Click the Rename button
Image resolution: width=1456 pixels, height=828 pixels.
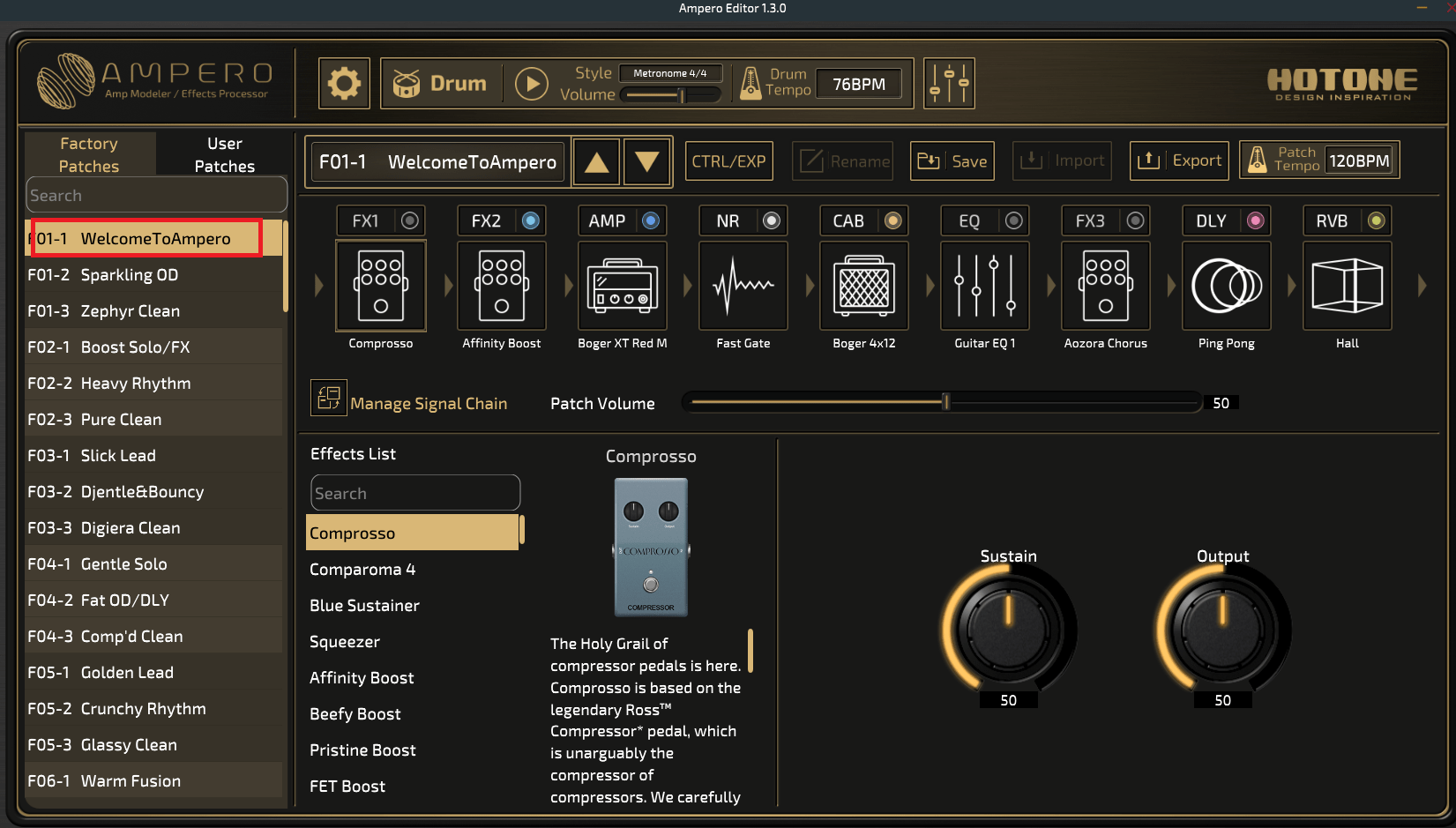click(843, 161)
